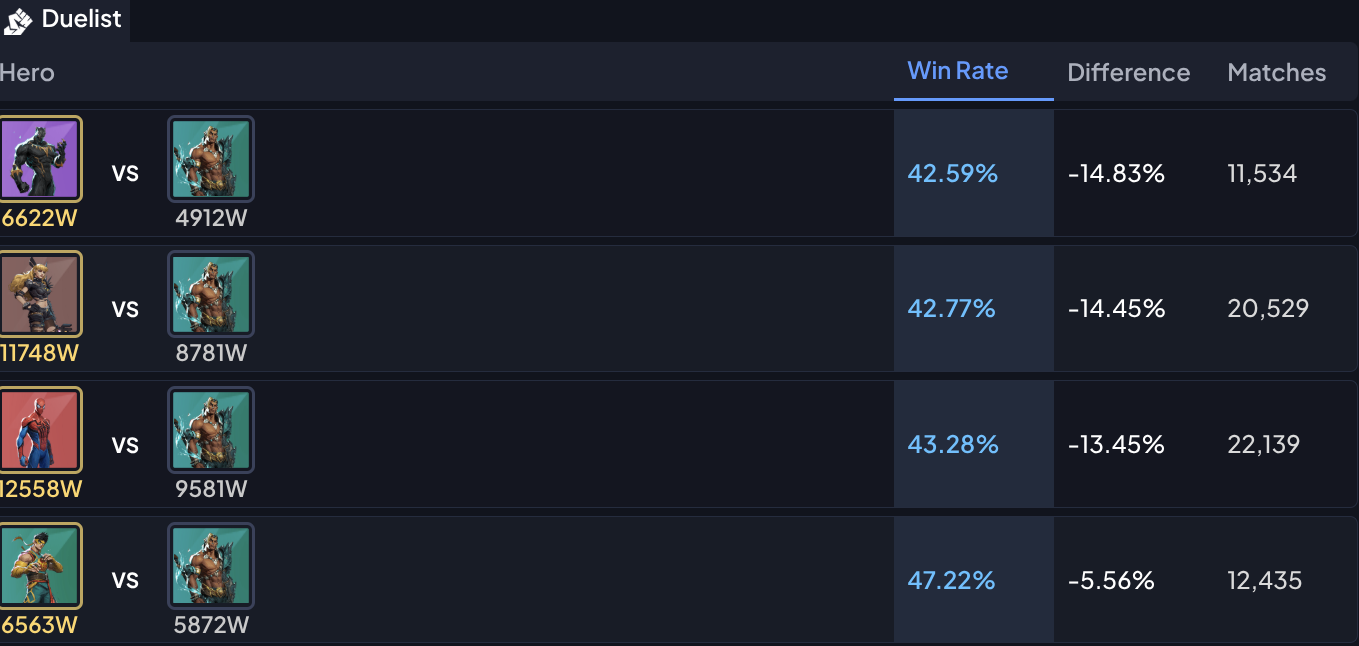The height and width of the screenshot is (646, 1359).
Task: Select the Black Panther hero portrait
Action: tap(40, 159)
